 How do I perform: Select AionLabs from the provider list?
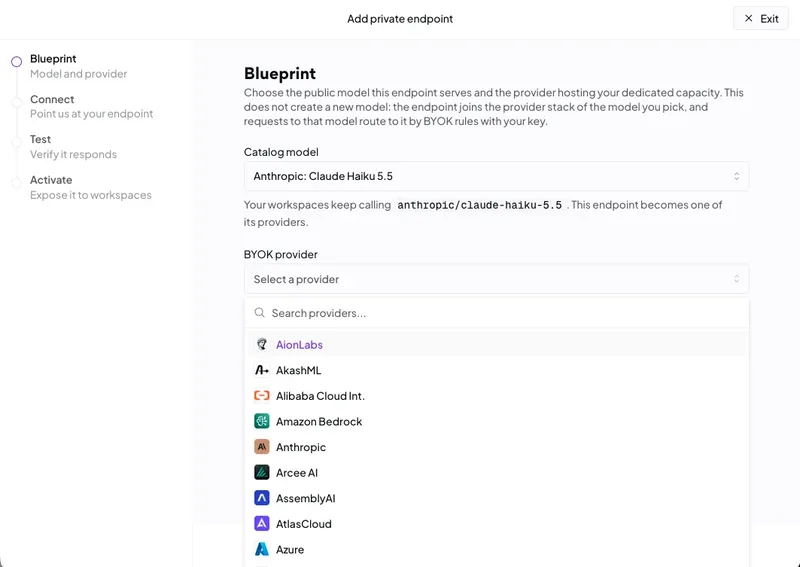pyautogui.click(x=496, y=344)
